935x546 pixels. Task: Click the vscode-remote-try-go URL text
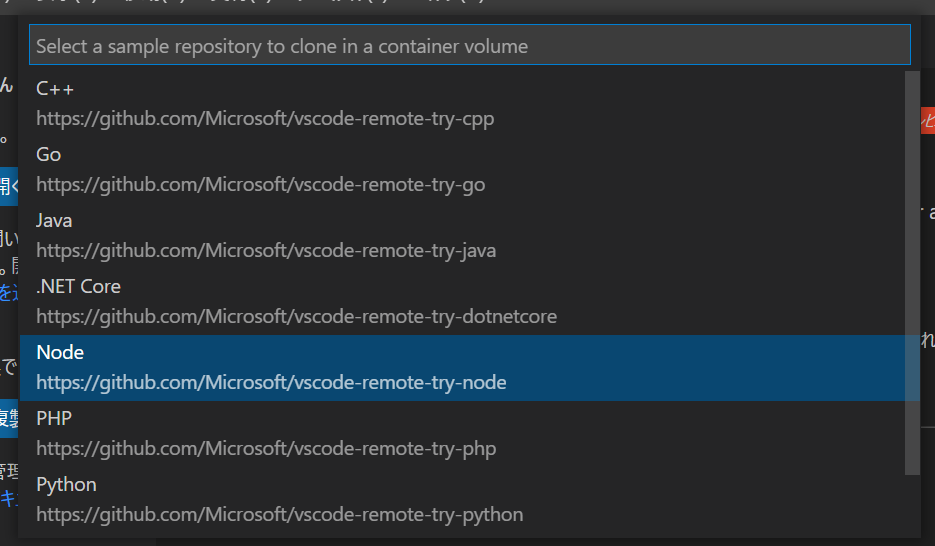point(261,185)
